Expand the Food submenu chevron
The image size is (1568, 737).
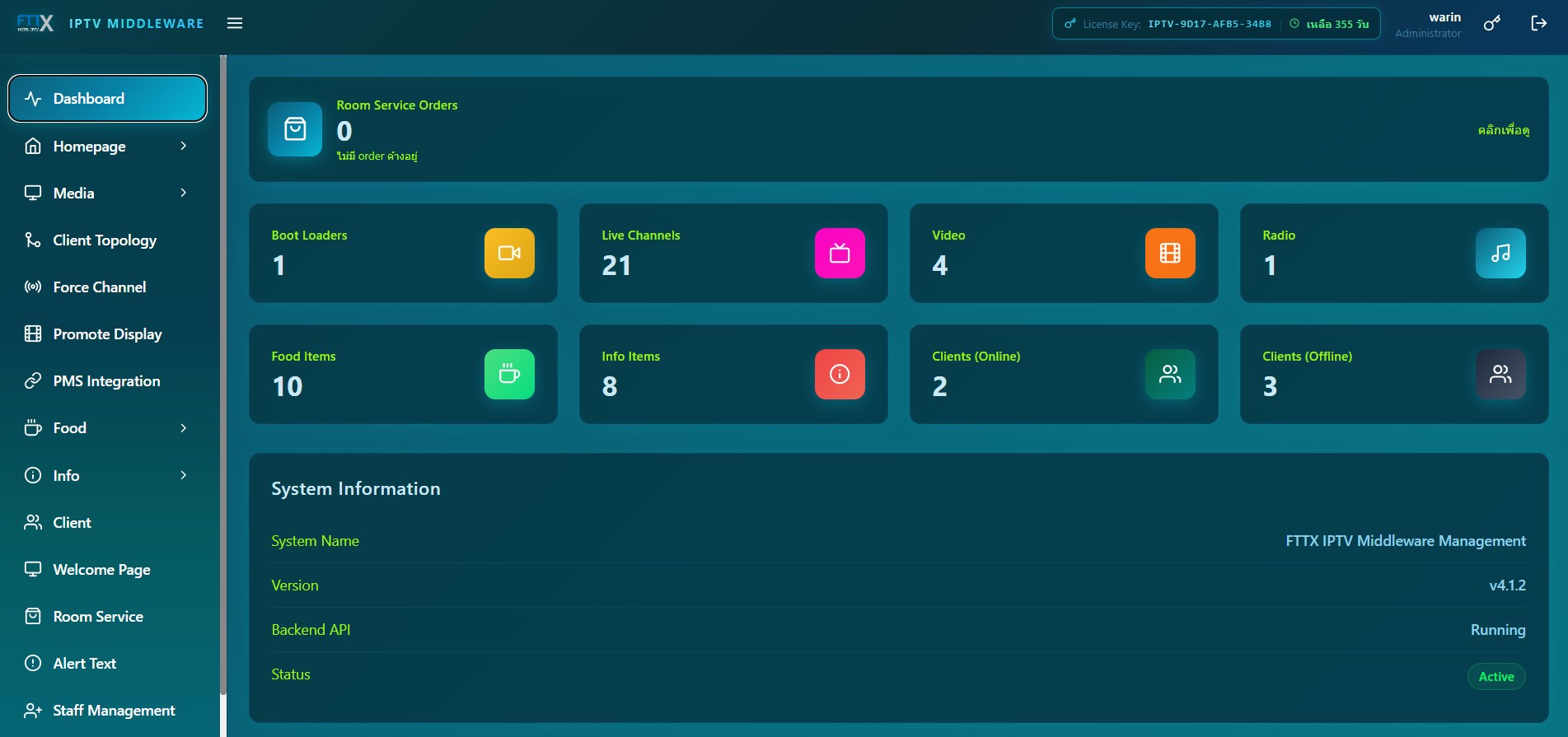183,428
